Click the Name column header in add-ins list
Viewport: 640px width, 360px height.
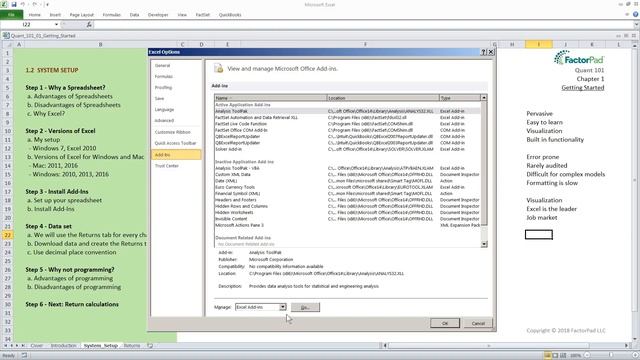[x=271, y=98]
